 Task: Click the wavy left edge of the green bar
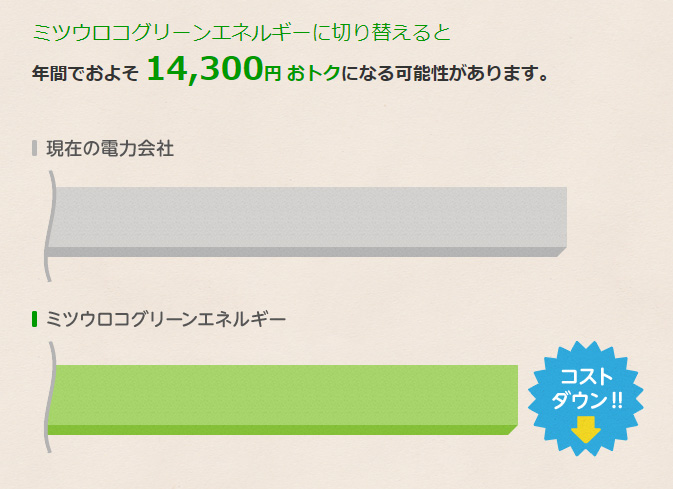(48, 397)
